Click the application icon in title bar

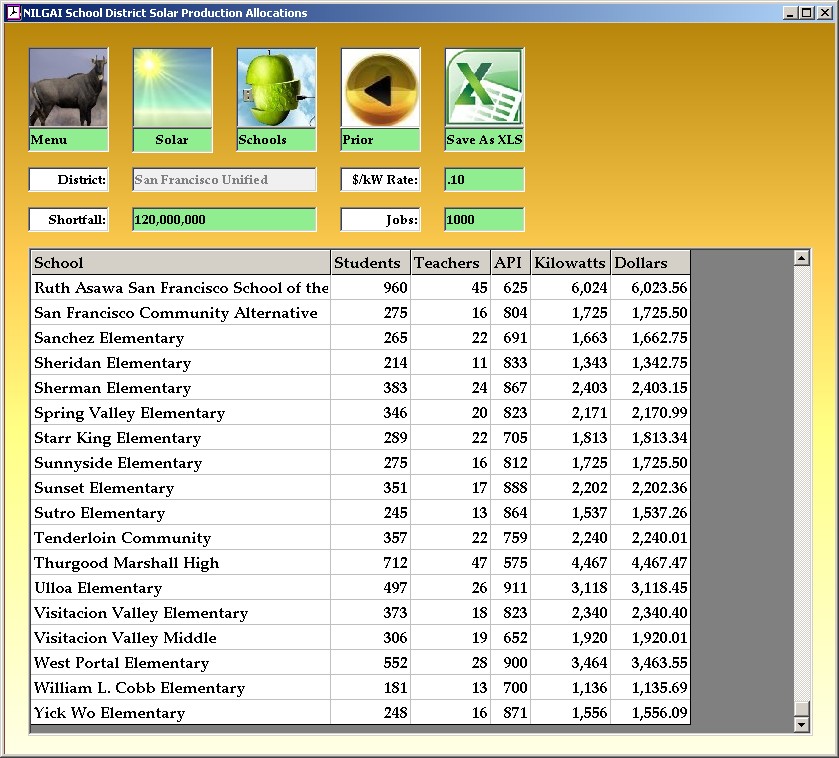tap(13, 13)
